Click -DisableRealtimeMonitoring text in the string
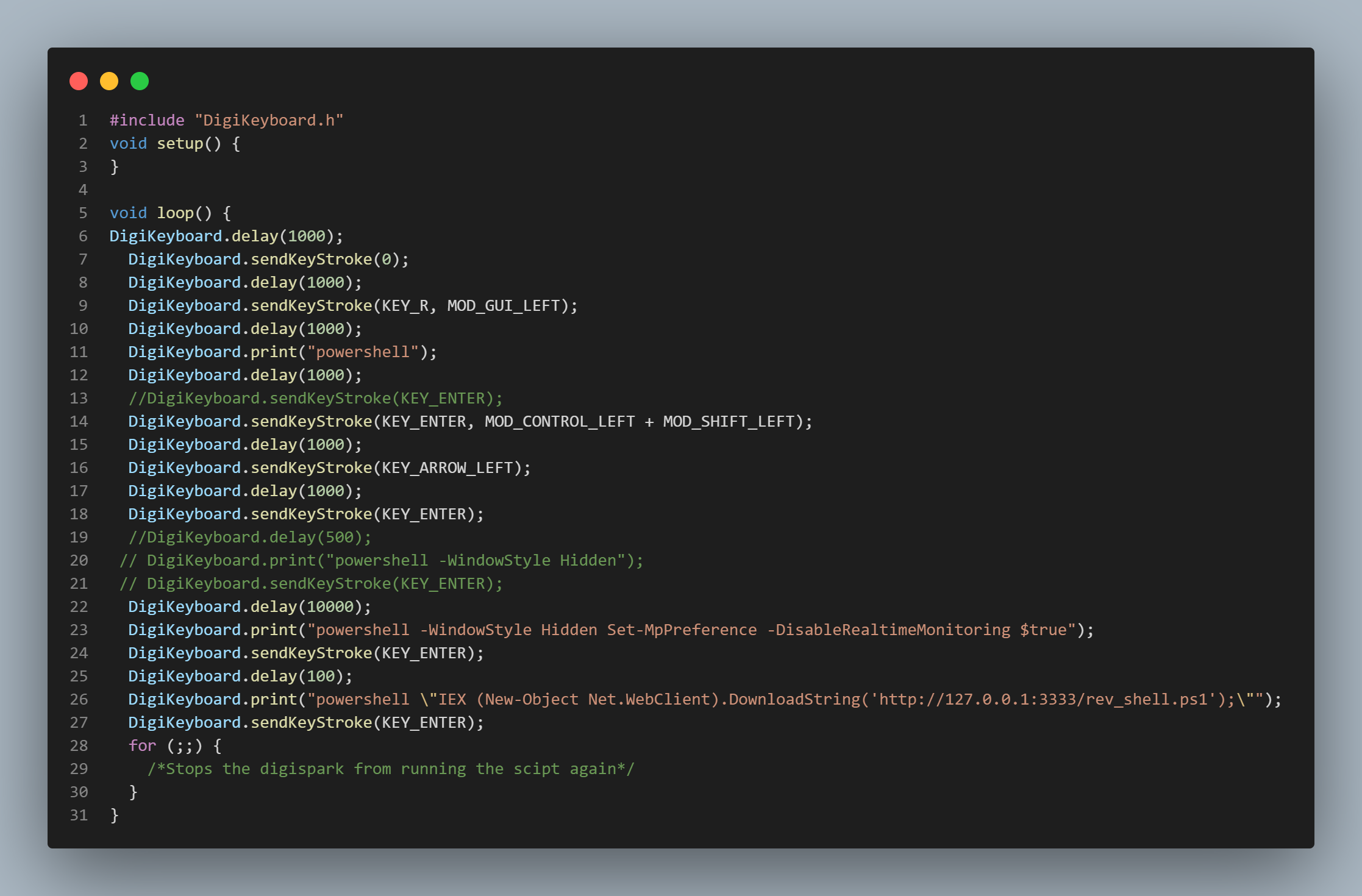The image size is (1362, 896). pyautogui.click(x=888, y=630)
